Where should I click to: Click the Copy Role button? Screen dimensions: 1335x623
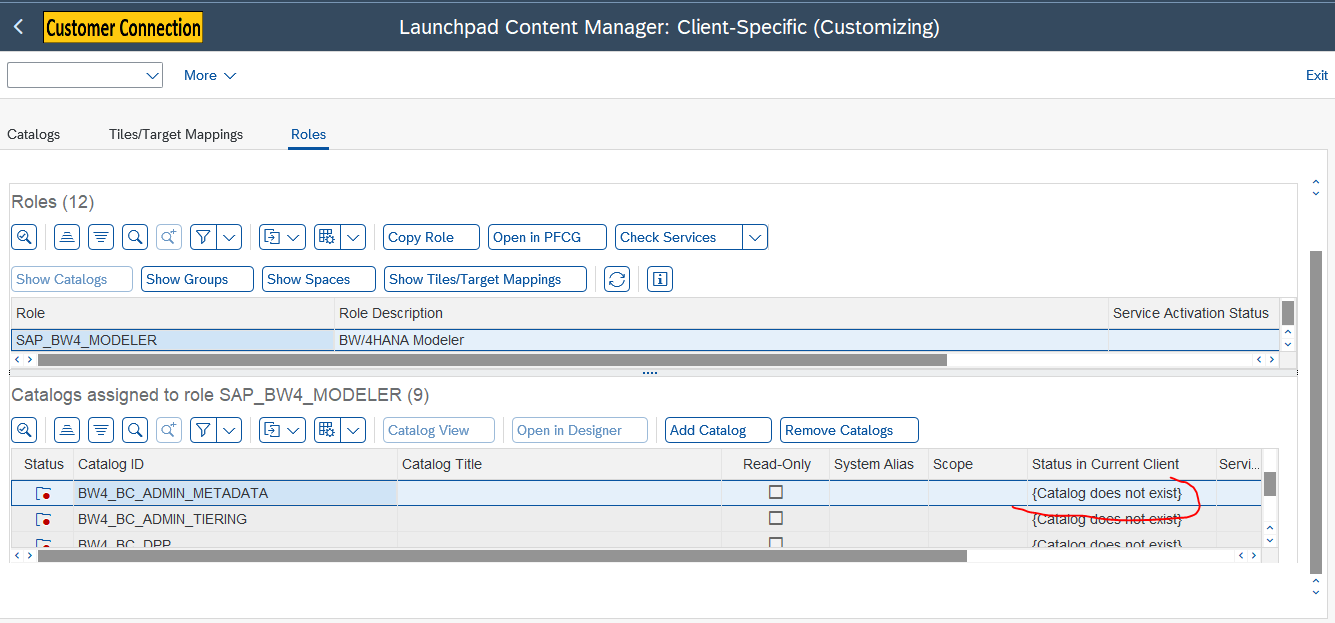tap(431, 237)
